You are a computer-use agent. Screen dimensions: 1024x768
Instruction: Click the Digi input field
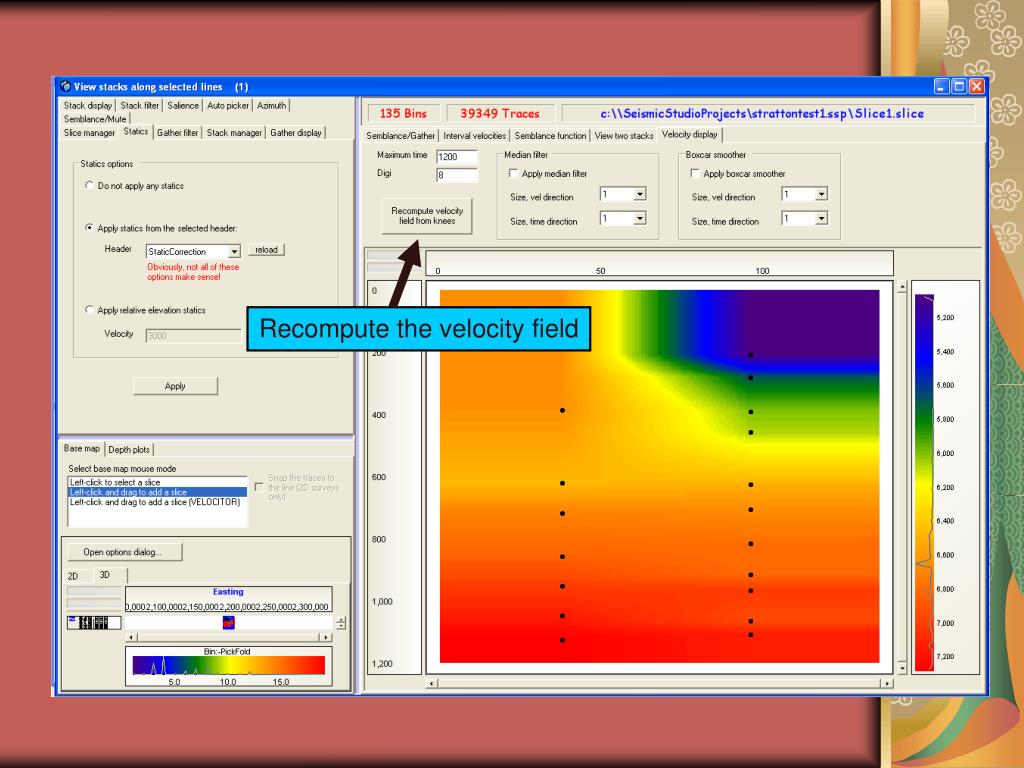pos(457,174)
